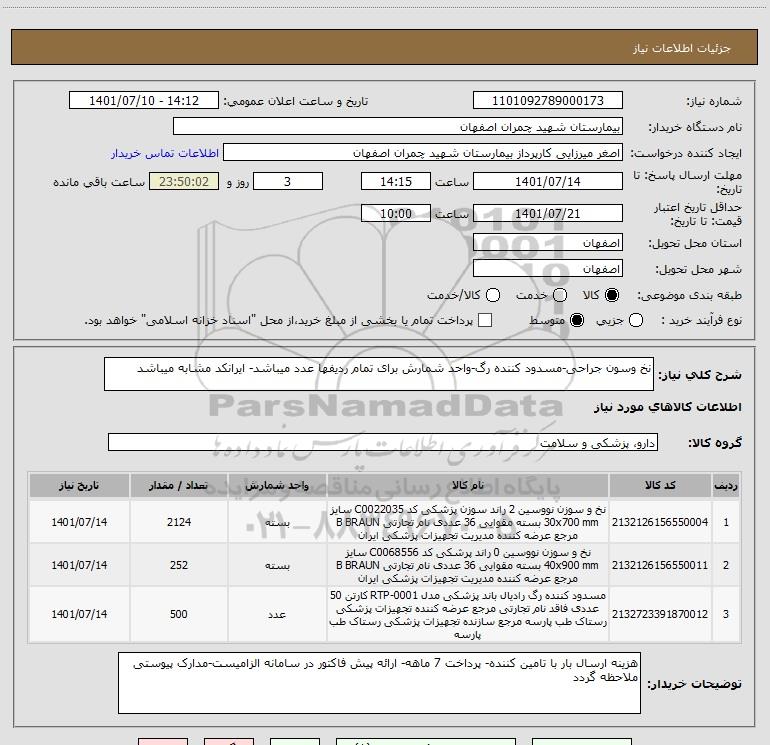Click the response deadline date field 1401/07/14
The width and height of the screenshot is (770, 745).
(548, 181)
